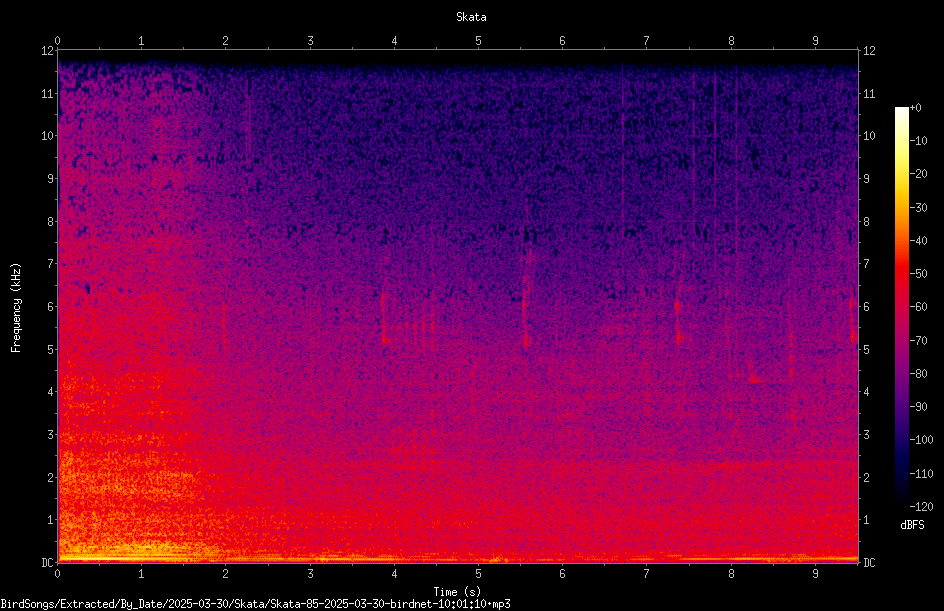This screenshot has height=611, width=944.
Task: Click the dBFS color scale bar
Action: click(901, 306)
